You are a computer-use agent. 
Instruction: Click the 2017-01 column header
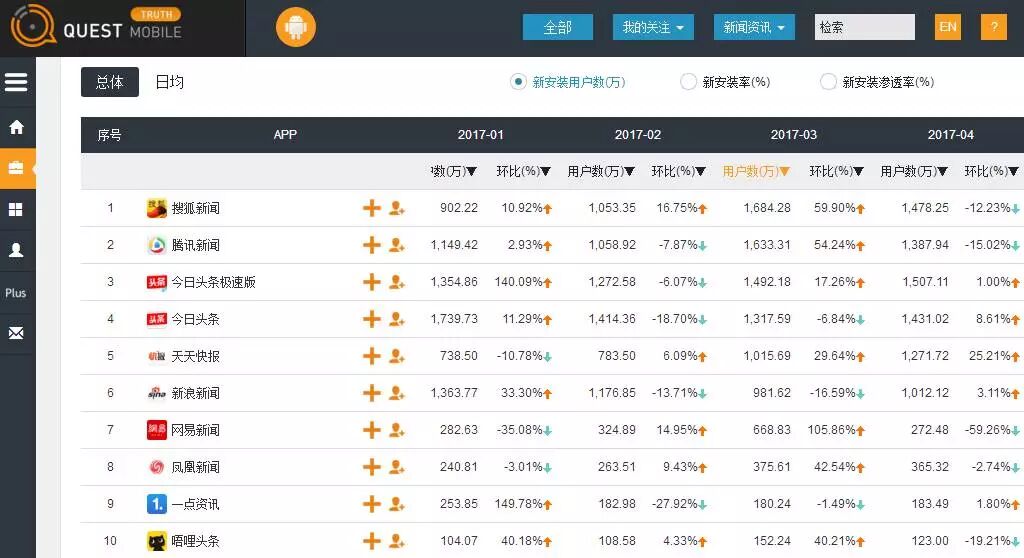click(x=481, y=135)
